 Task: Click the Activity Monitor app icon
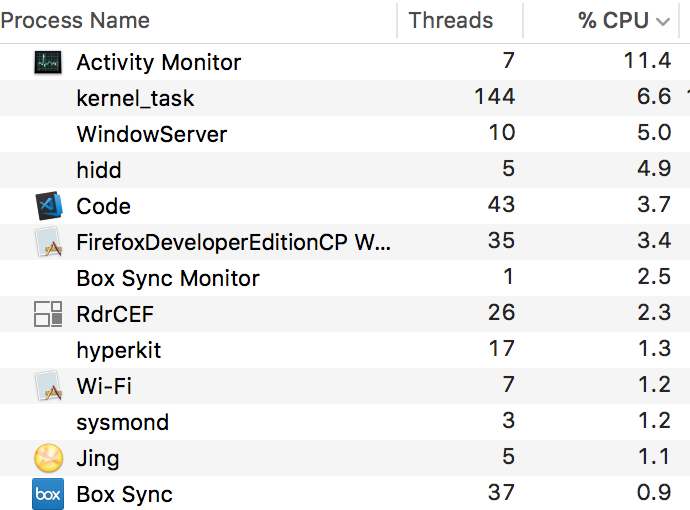pos(48,62)
